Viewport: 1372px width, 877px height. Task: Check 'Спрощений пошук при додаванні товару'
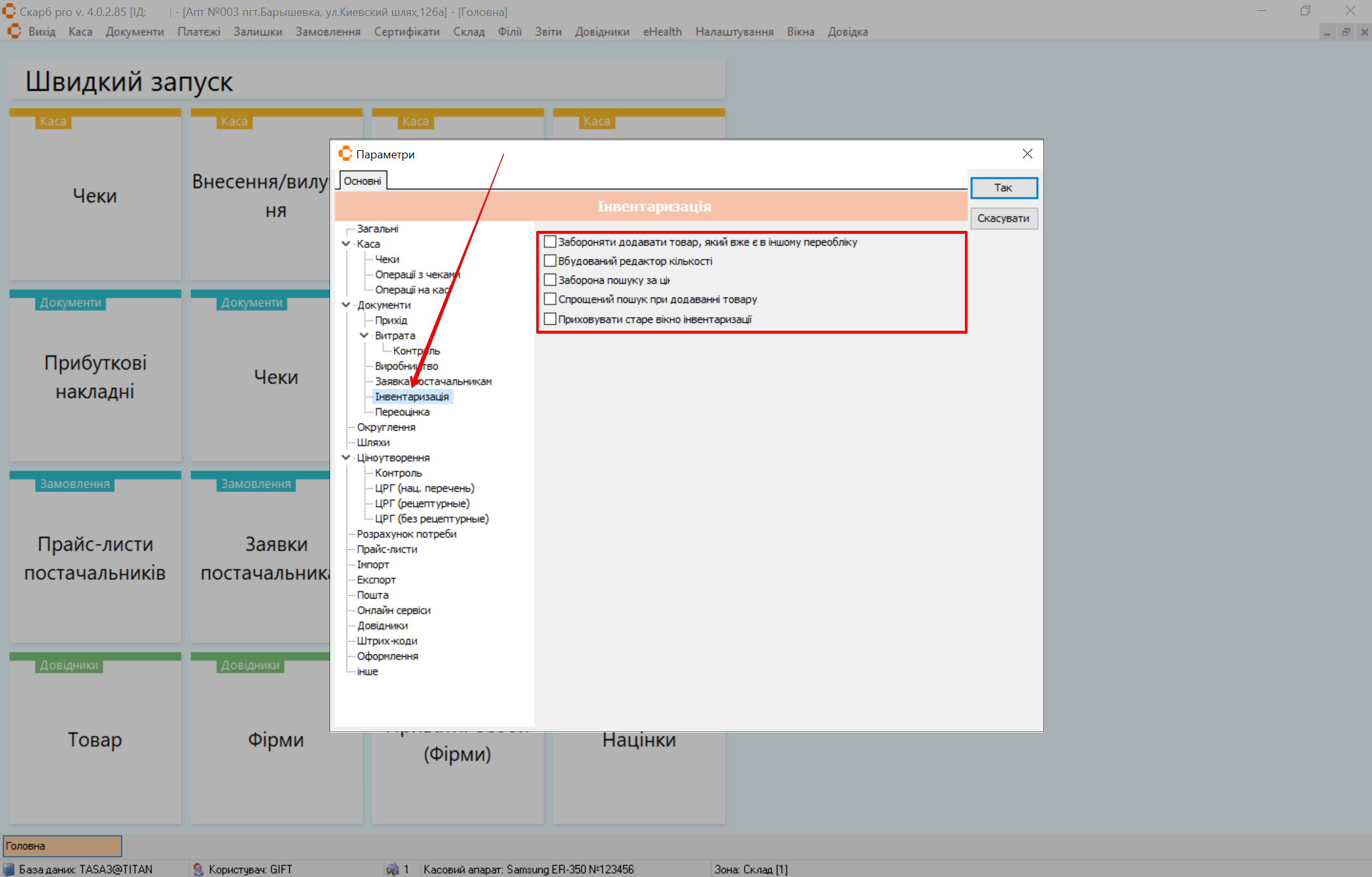click(x=550, y=299)
